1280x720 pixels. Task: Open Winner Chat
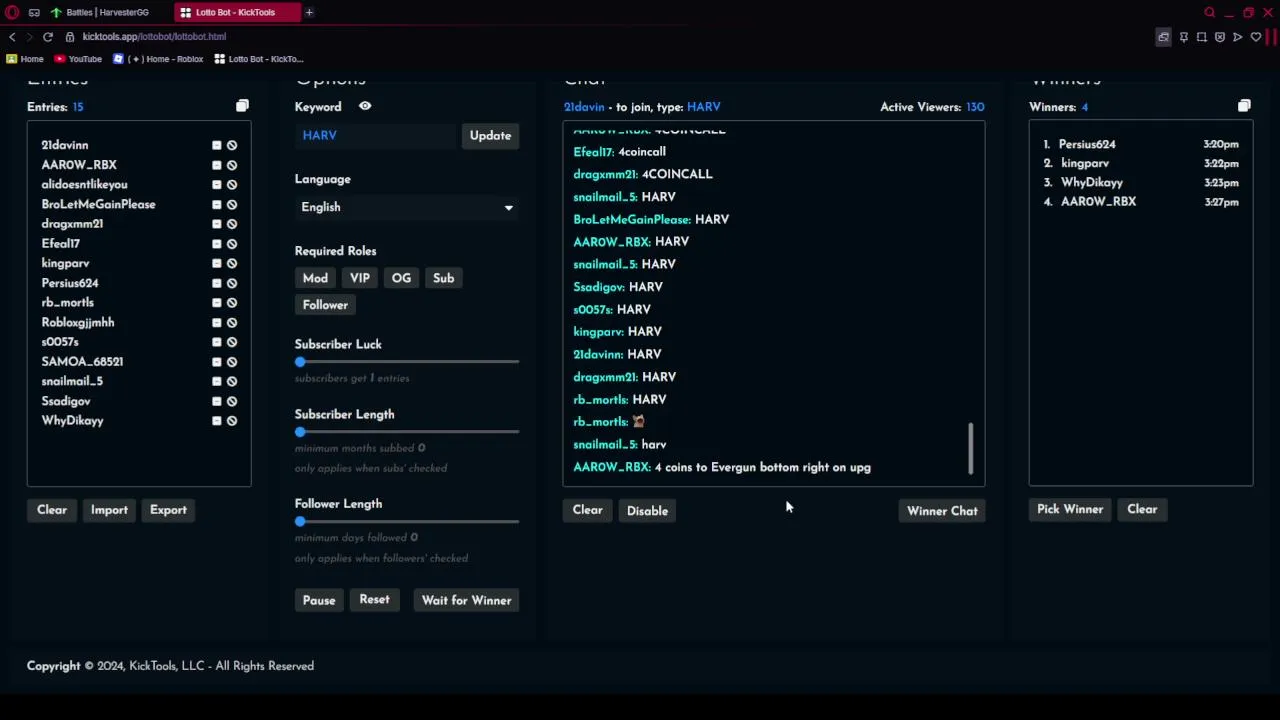coord(942,511)
